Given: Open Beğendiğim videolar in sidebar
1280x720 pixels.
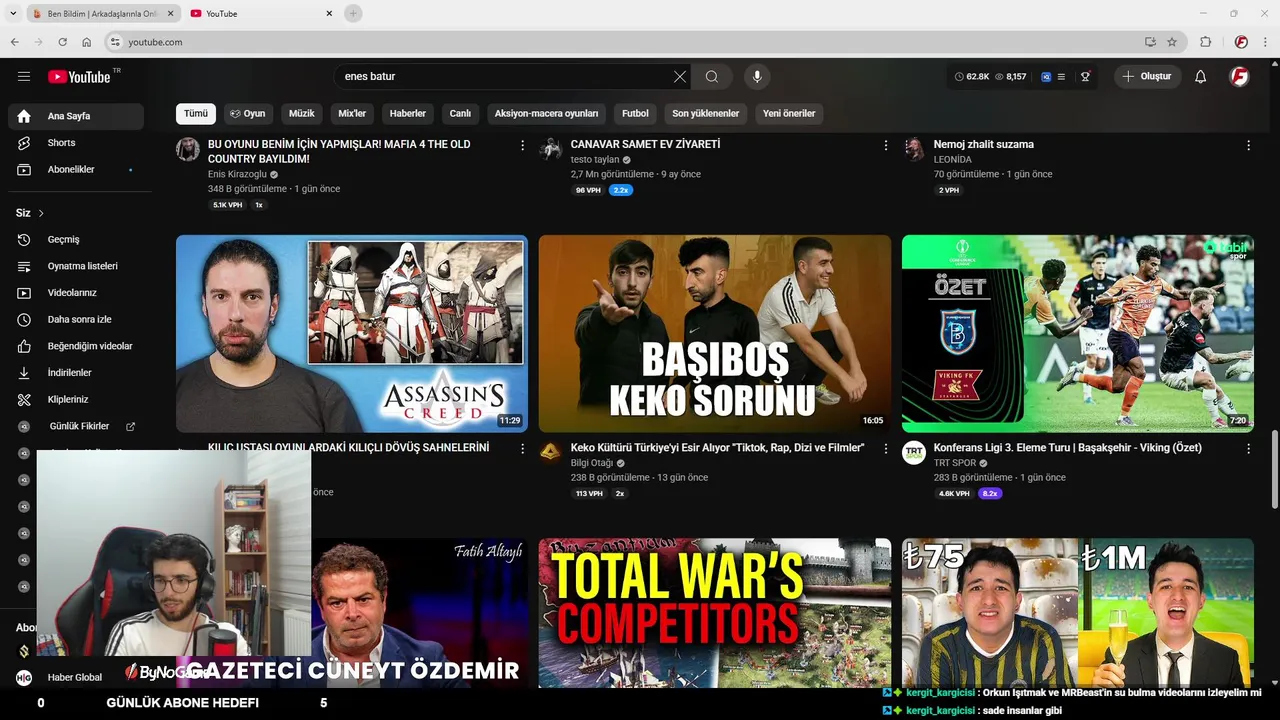Looking at the screenshot, I should [76, 346].
